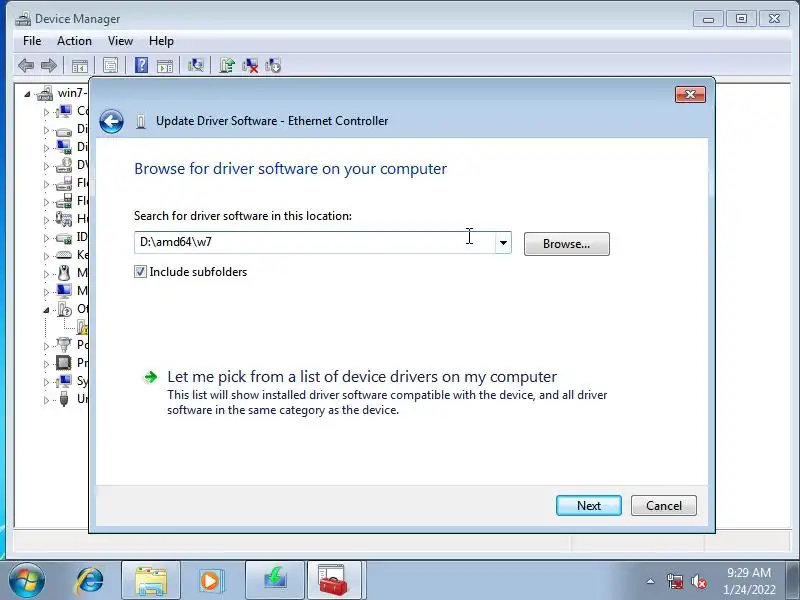Viewport: 800px width, 600px height.
Task: Click the Back toolbar arrow in Device Manager
Action: 26,65
